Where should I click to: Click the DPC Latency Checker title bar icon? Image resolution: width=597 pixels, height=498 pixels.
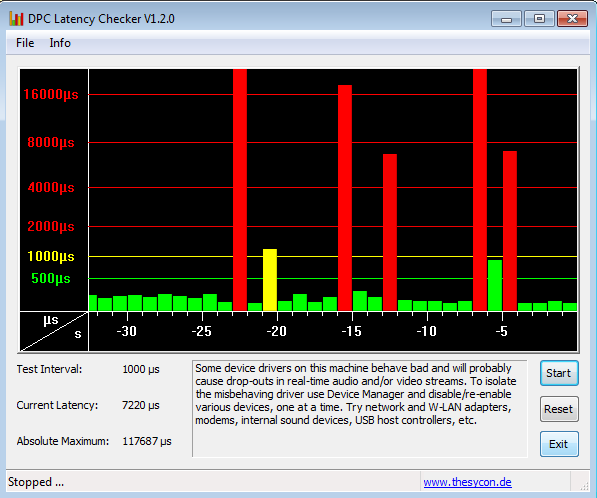[x=16, y=19]
